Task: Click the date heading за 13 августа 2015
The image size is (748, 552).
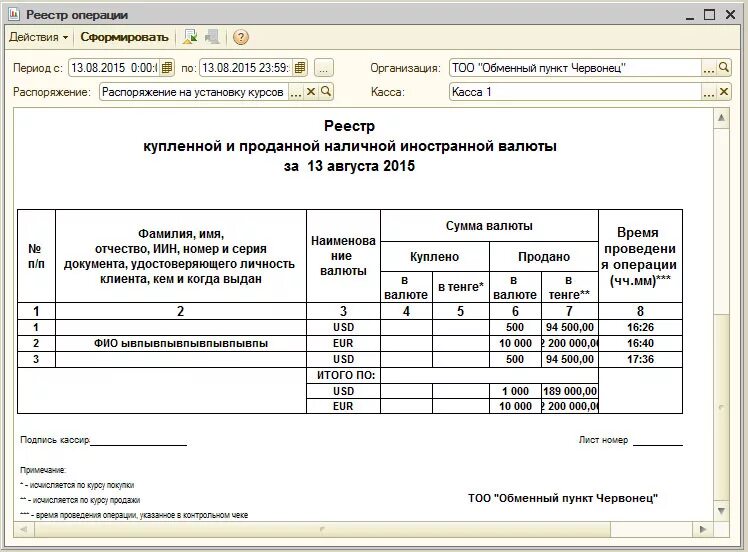Action: pyautogui.click(x=350, y=166)
